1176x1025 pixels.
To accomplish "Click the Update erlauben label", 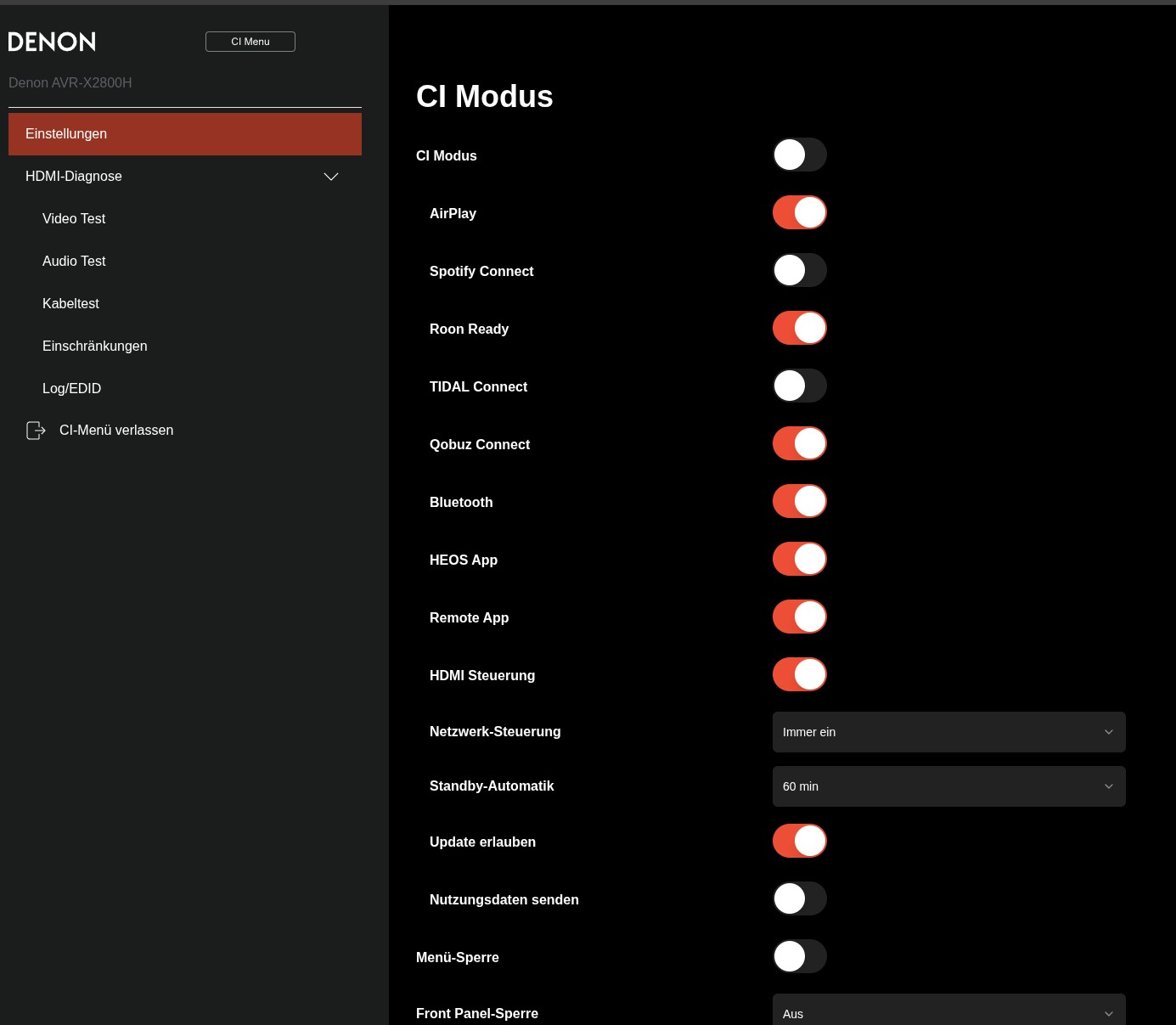I will click(x=482, y=842).
